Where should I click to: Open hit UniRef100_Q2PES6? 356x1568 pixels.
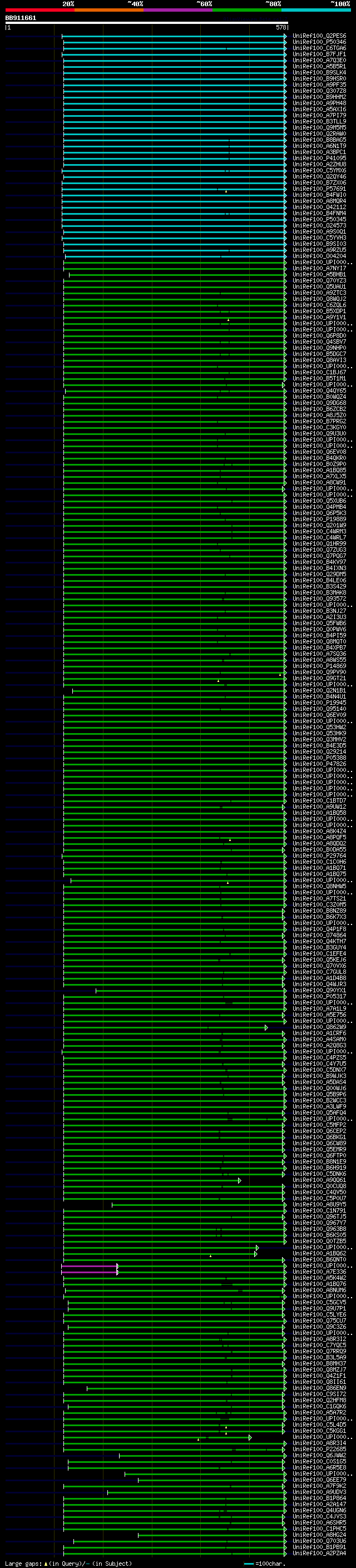click(x=319, y=36)
